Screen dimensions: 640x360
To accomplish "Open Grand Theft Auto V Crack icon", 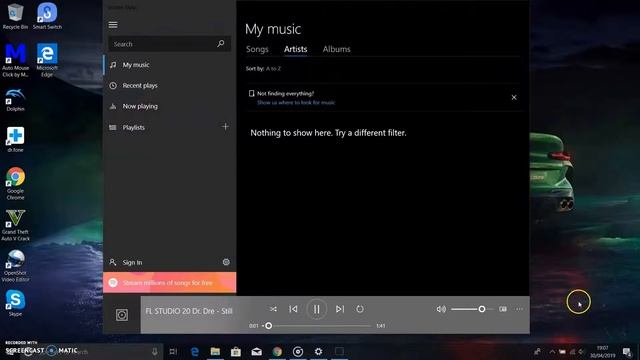I will tap(15, 225).
